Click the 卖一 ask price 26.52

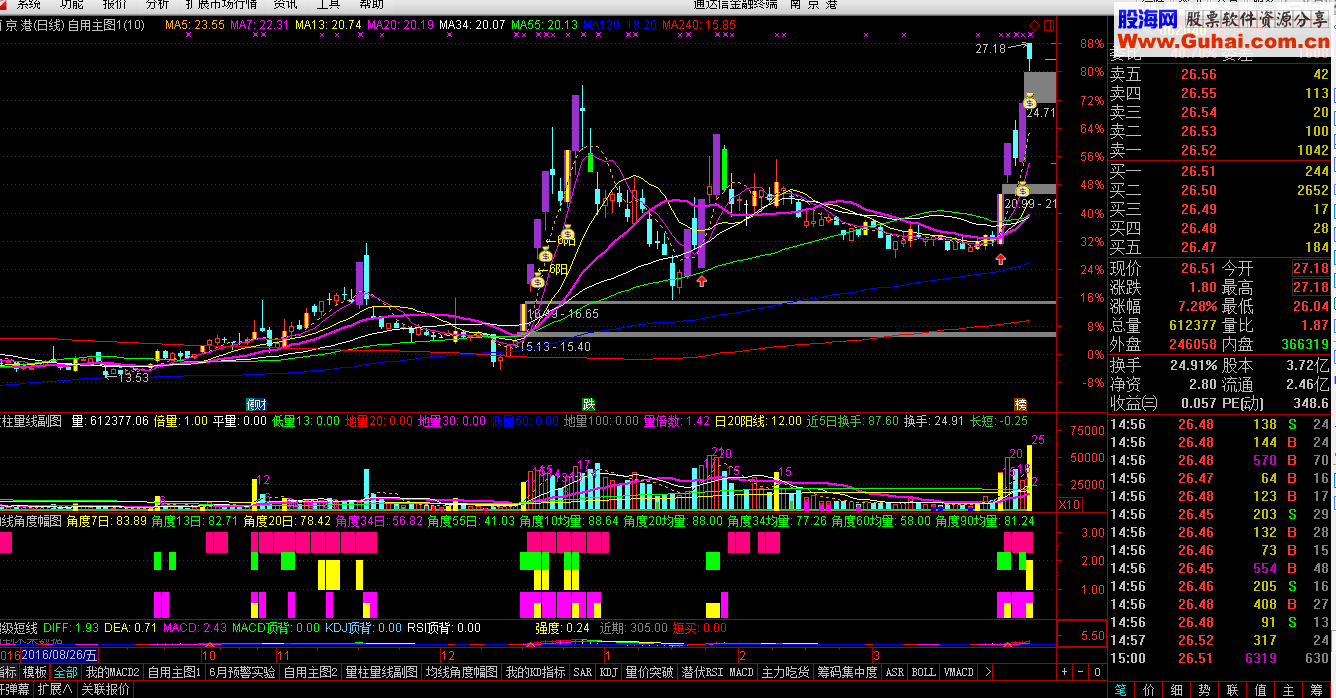(1198, 151)
